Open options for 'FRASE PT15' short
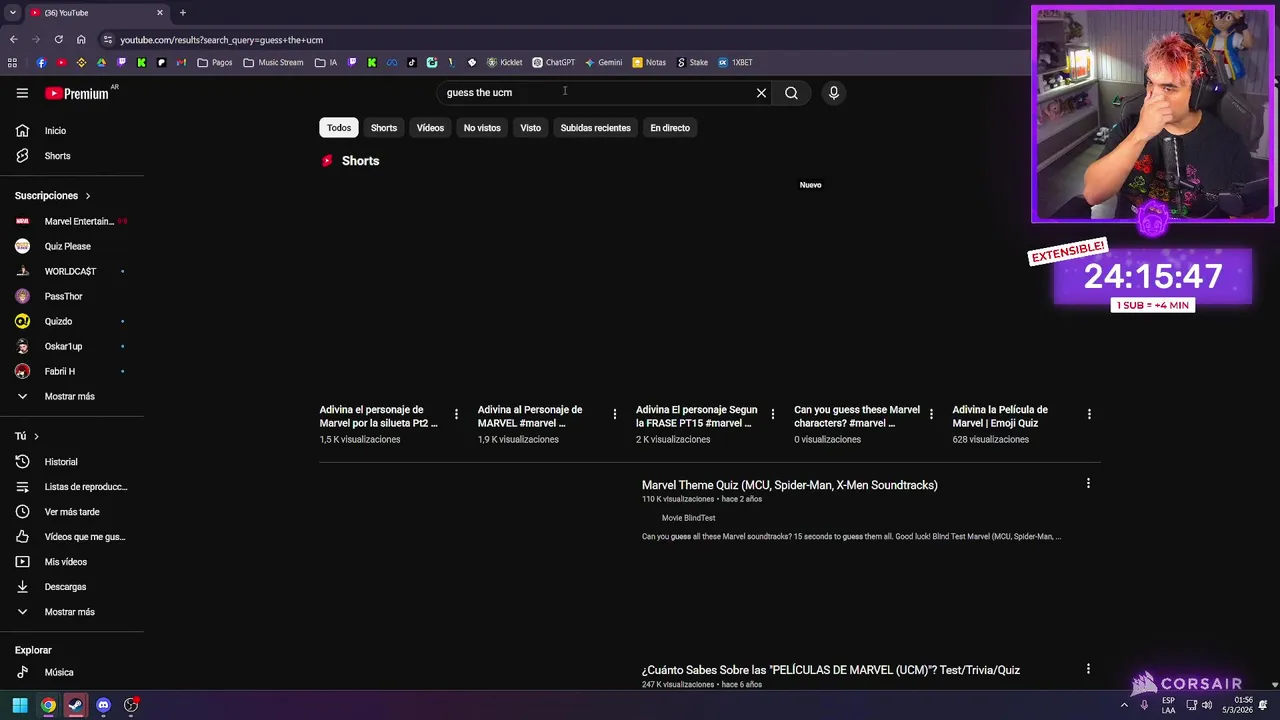Screen dimensions: 1280x720 click(773, 414)
